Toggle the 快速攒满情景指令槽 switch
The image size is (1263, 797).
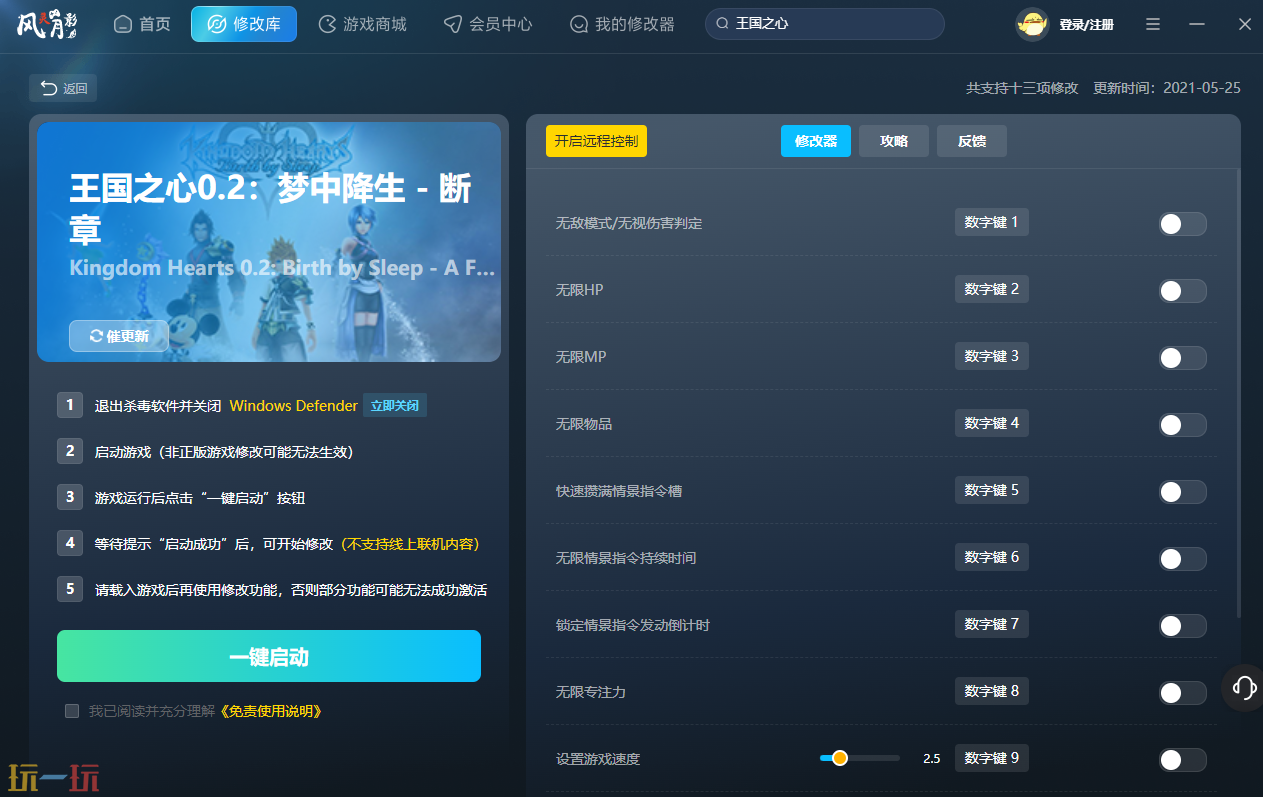[1183, 492]
